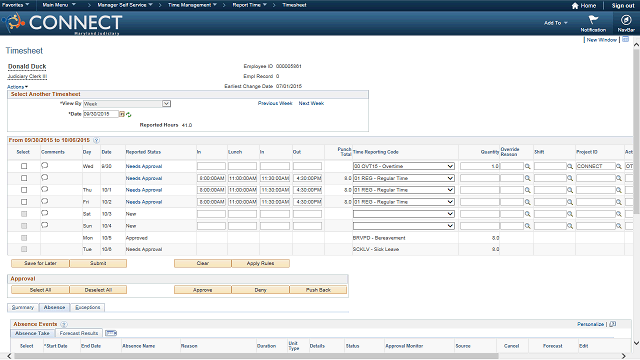Screen dimensions: 640x360
Task: Click Override Reason lookup icon in Sun row
Action: coord(527,226)
